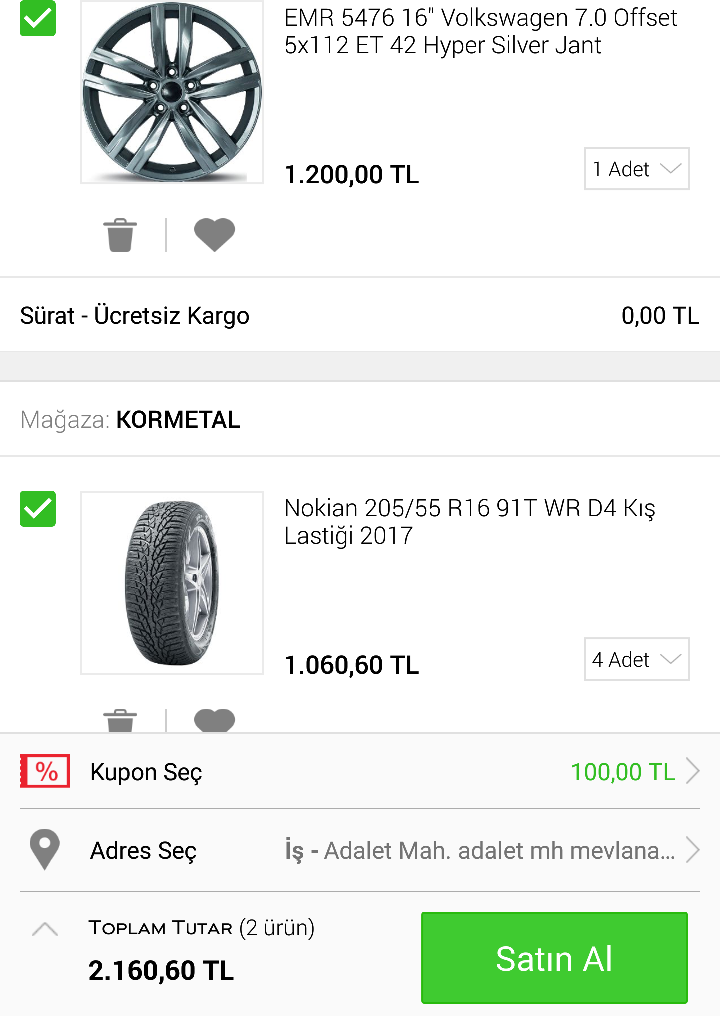
Task: Open the KORMETAL store link
Action: pyautogui.click(x=178, y=420)
